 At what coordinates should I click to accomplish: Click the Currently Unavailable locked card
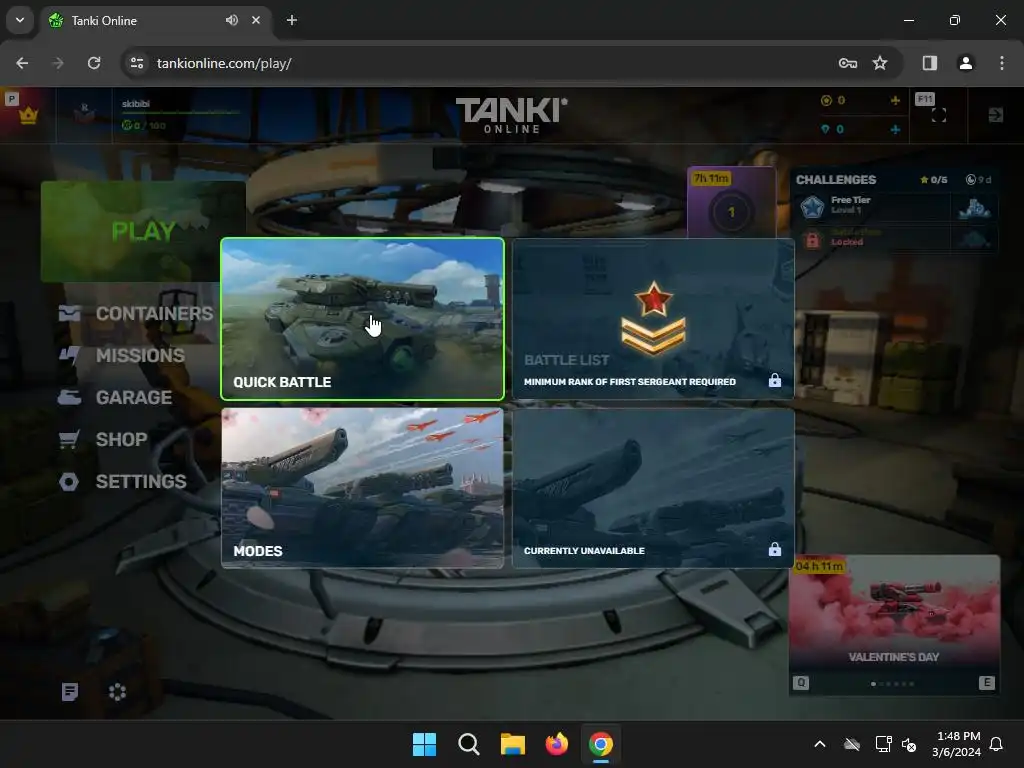pos(653,488)
